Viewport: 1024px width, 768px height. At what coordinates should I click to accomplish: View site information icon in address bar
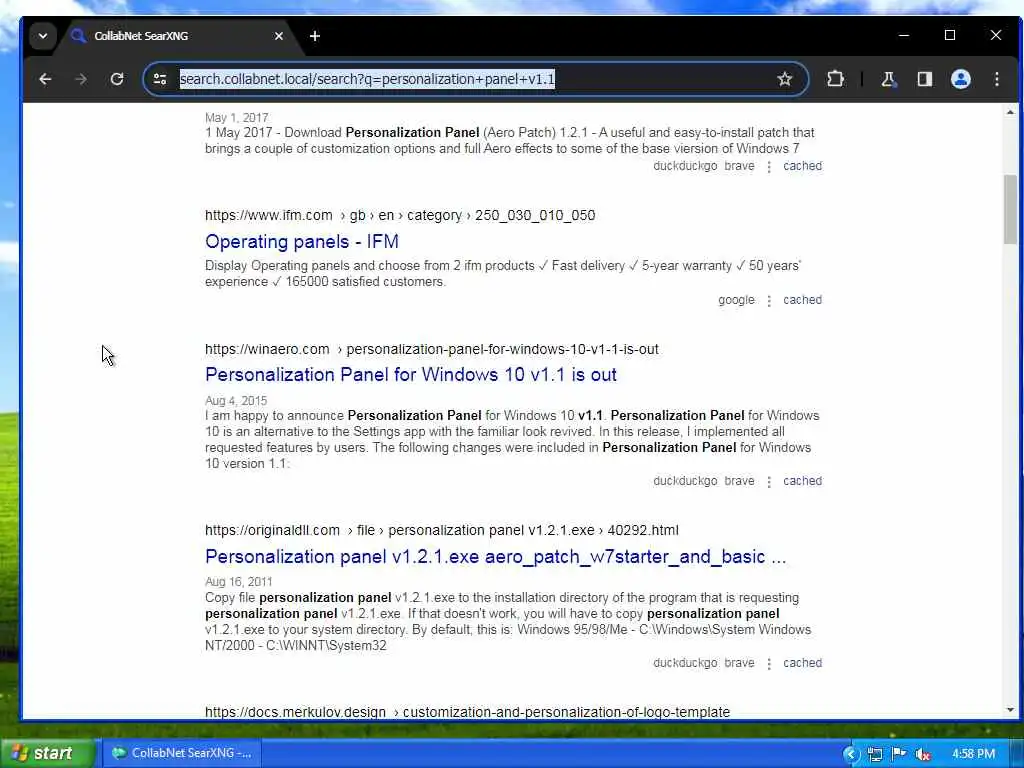(x=160, y=79)
